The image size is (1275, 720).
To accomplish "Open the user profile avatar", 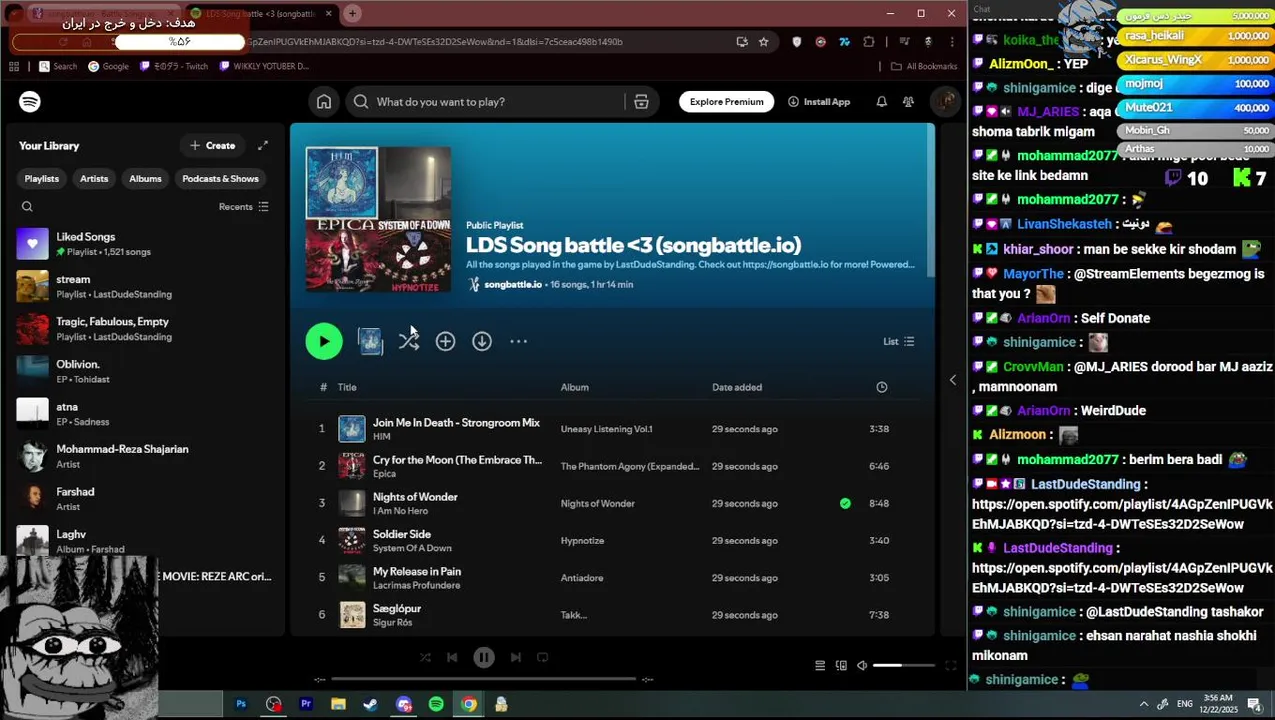I will click(944, 101).
